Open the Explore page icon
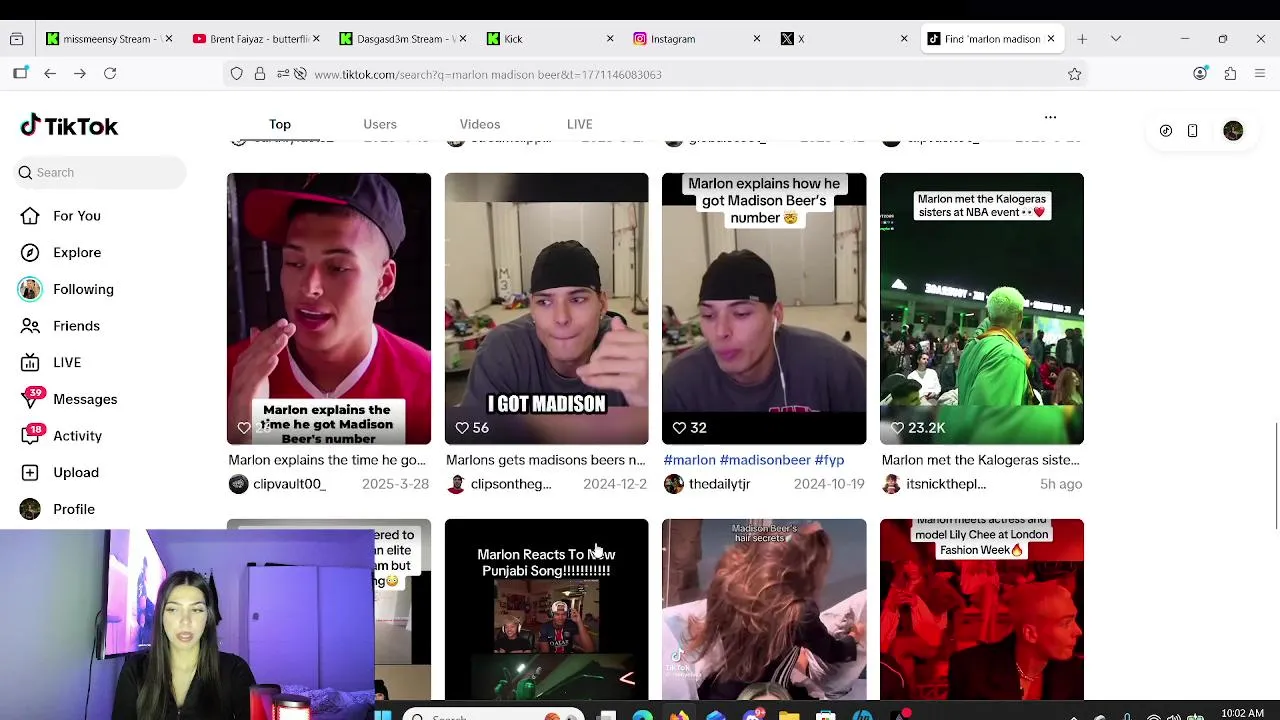1280x720 pixels. [x=30, y=253]
